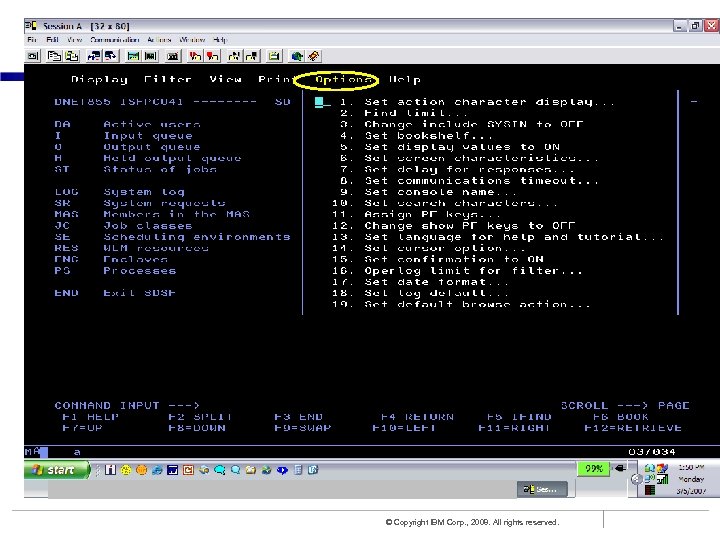Click the F3 END key label
This screenshot has width=720, height=540.
point(298,417)
